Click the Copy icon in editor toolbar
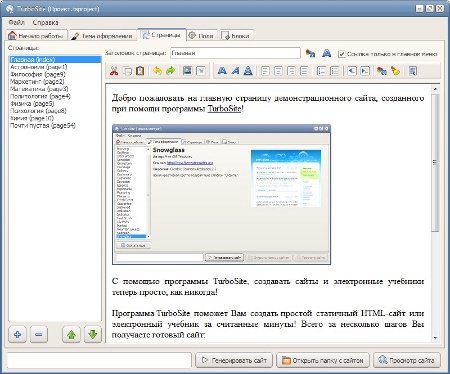Screen dimensions: 450x374 (127, 71)
